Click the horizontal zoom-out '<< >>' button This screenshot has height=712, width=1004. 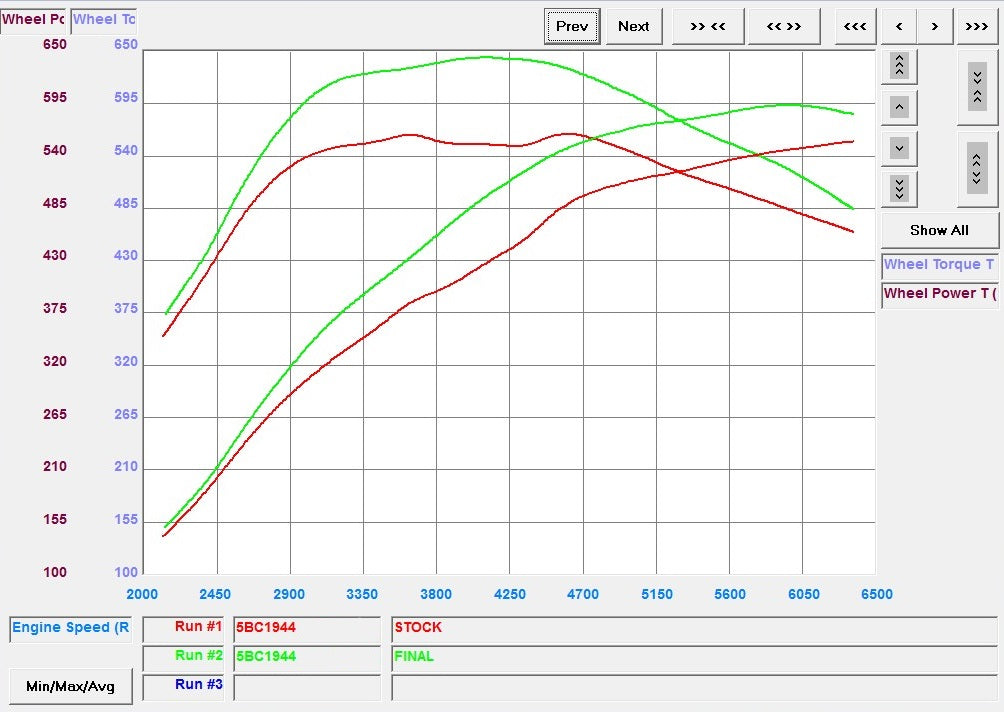point(784,27)
